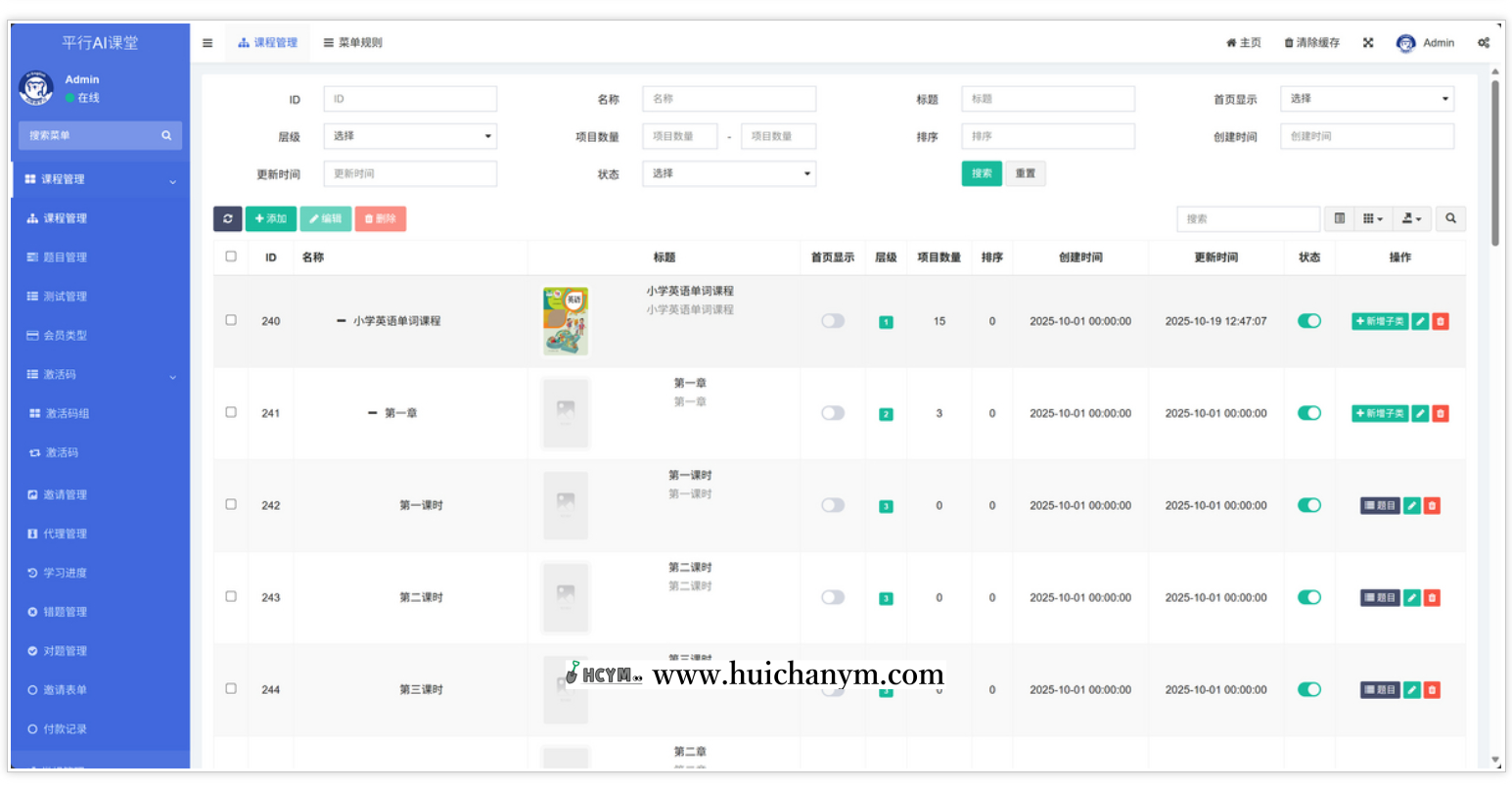Image resolution: width=1512 pixels, height=791 pixels.
Task: Open the 层级 selection dropdown
Action: [410, 135]
